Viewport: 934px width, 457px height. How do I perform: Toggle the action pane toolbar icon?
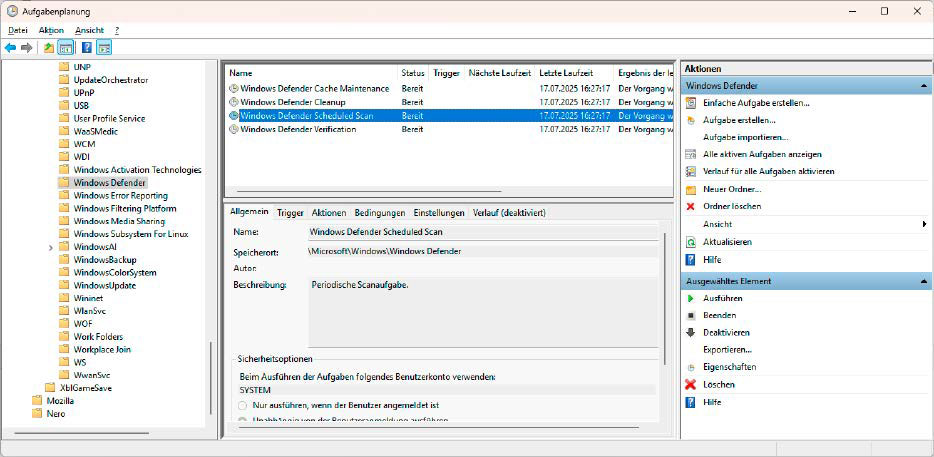(x=104, y=48)
